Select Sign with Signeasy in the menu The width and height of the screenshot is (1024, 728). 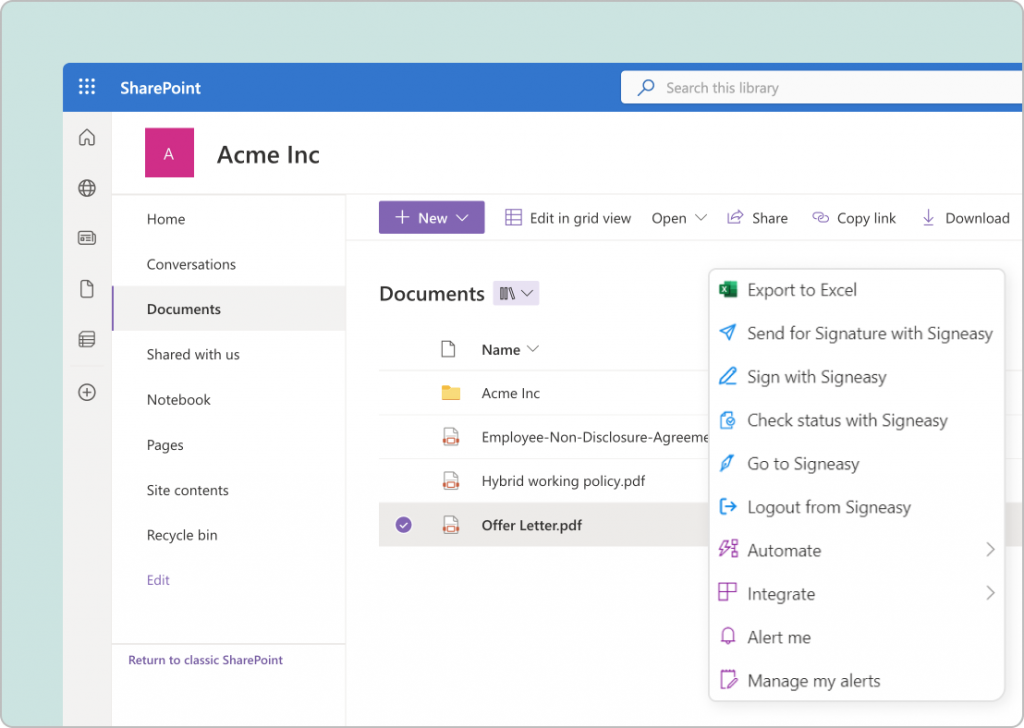pos(817,377)
